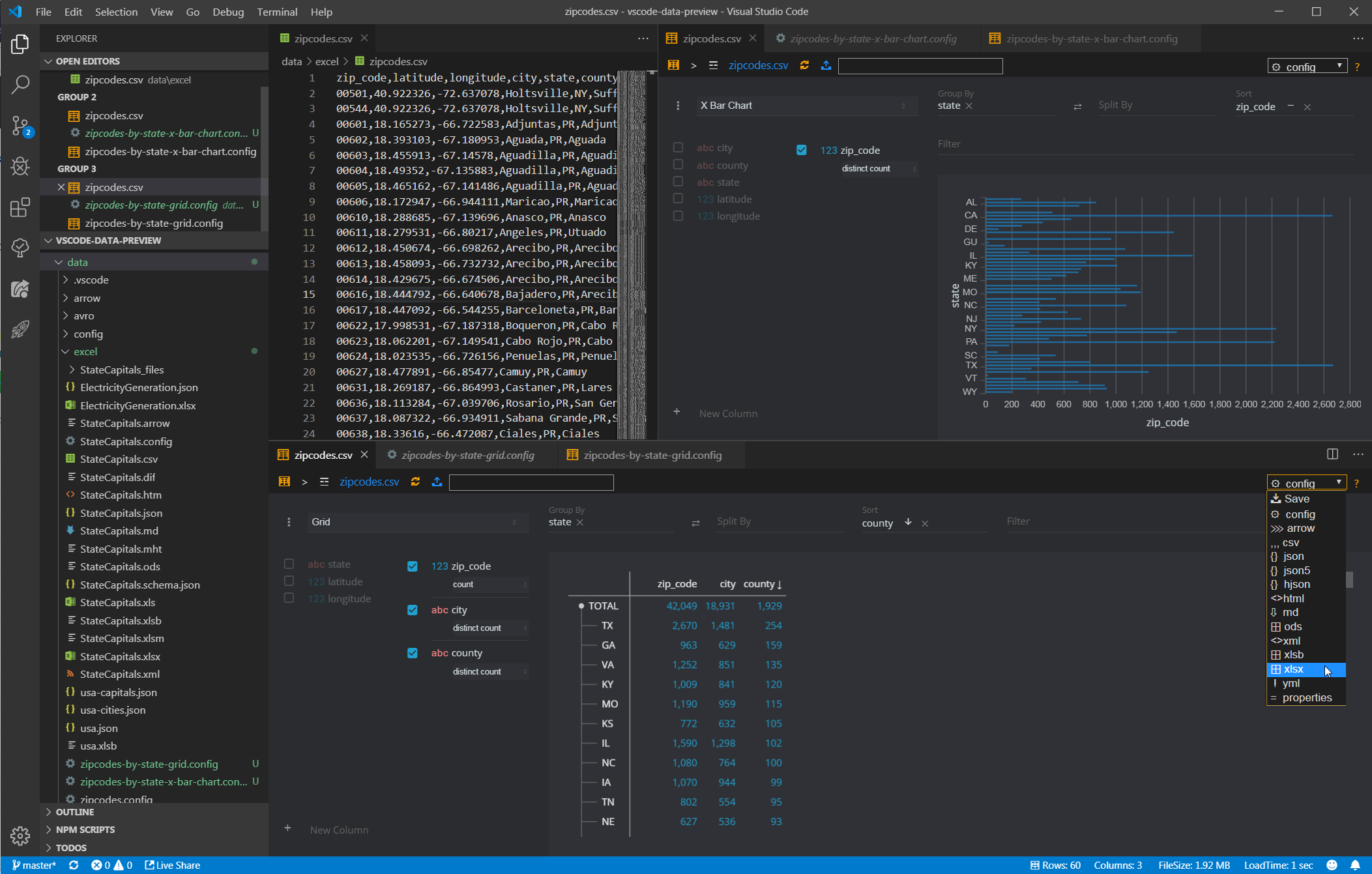Click the extensions icon in sidebar
The image size is (1372, 874).
[x=21, y=204]
